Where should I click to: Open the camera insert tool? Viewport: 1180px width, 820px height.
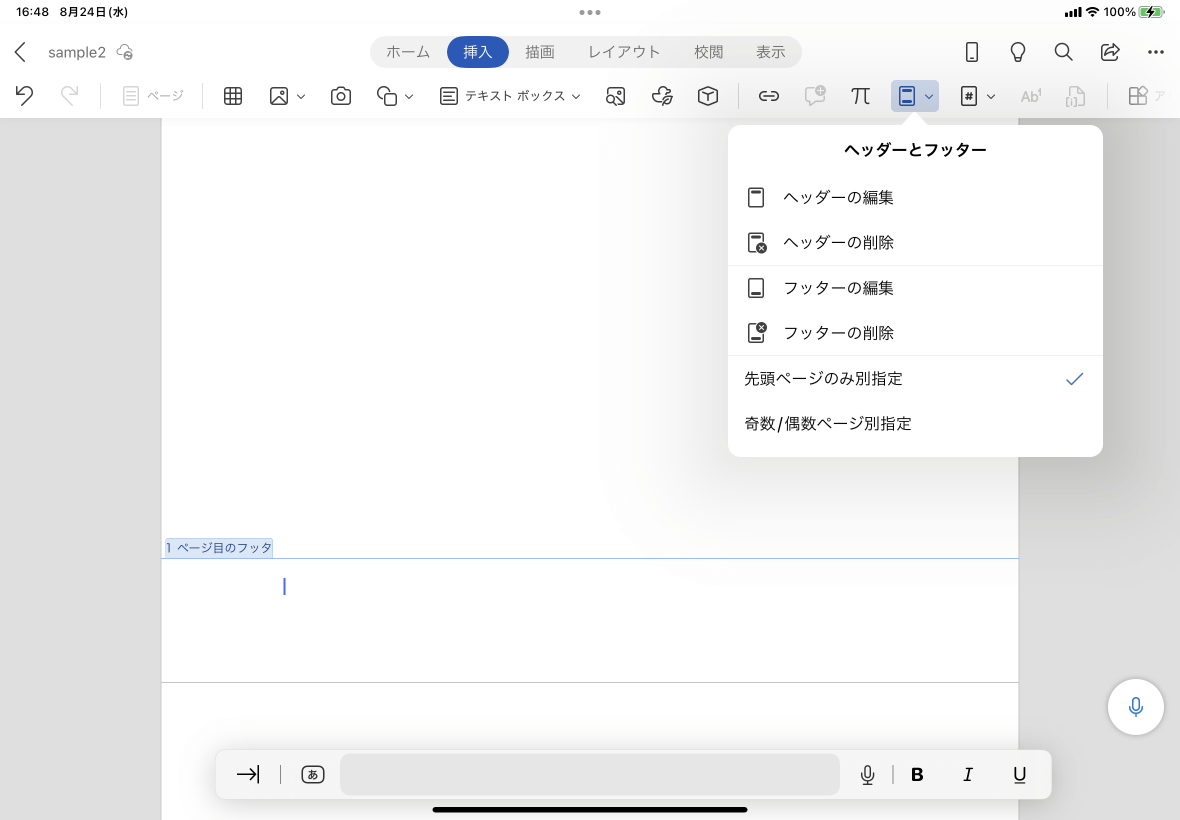[341, 96]
